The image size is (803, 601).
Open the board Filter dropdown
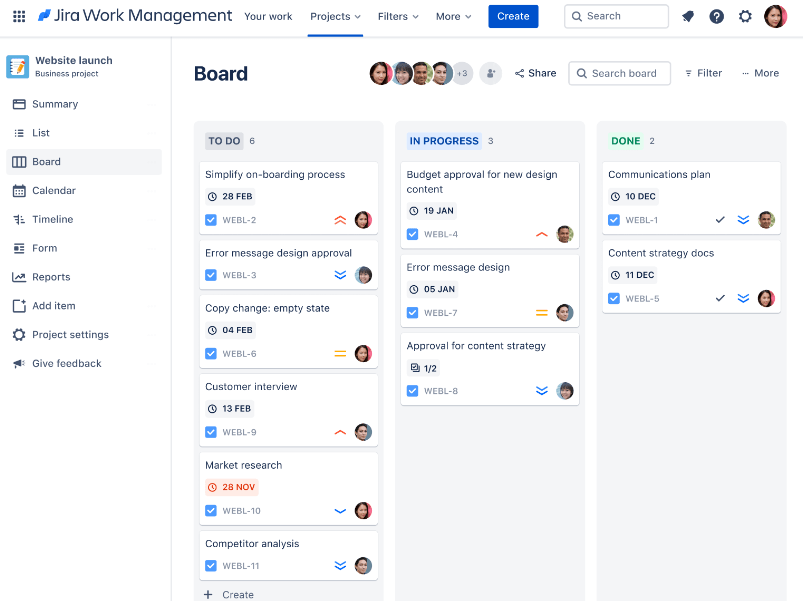704,73
